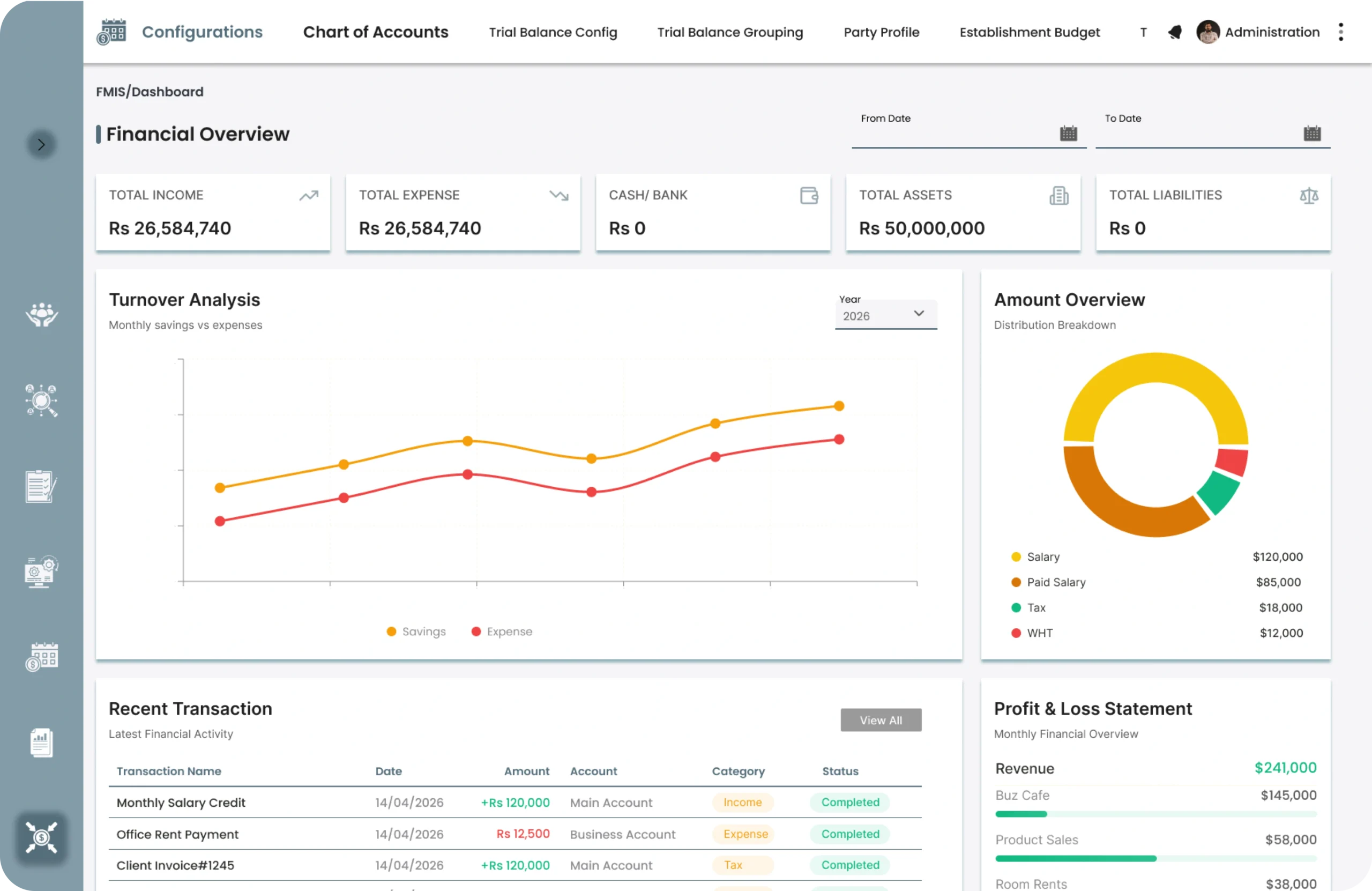Open the clipboard checklist sidebar icon

(41, 486)
